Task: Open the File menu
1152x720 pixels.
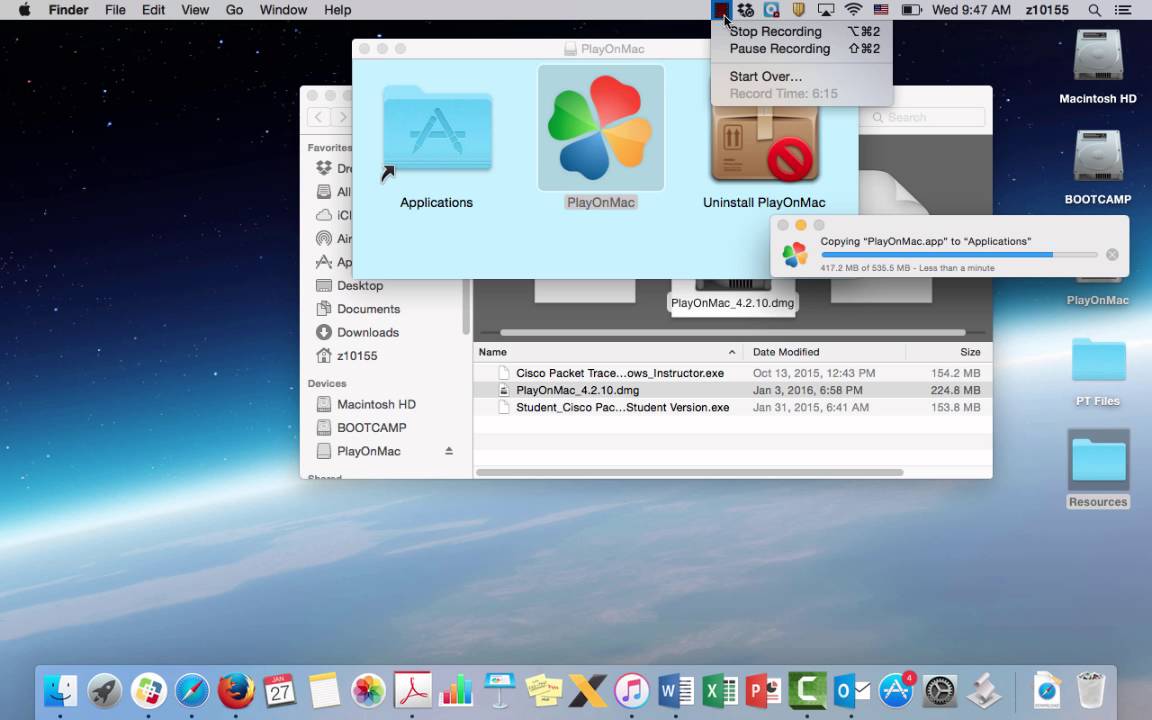Action: [115, 10]
